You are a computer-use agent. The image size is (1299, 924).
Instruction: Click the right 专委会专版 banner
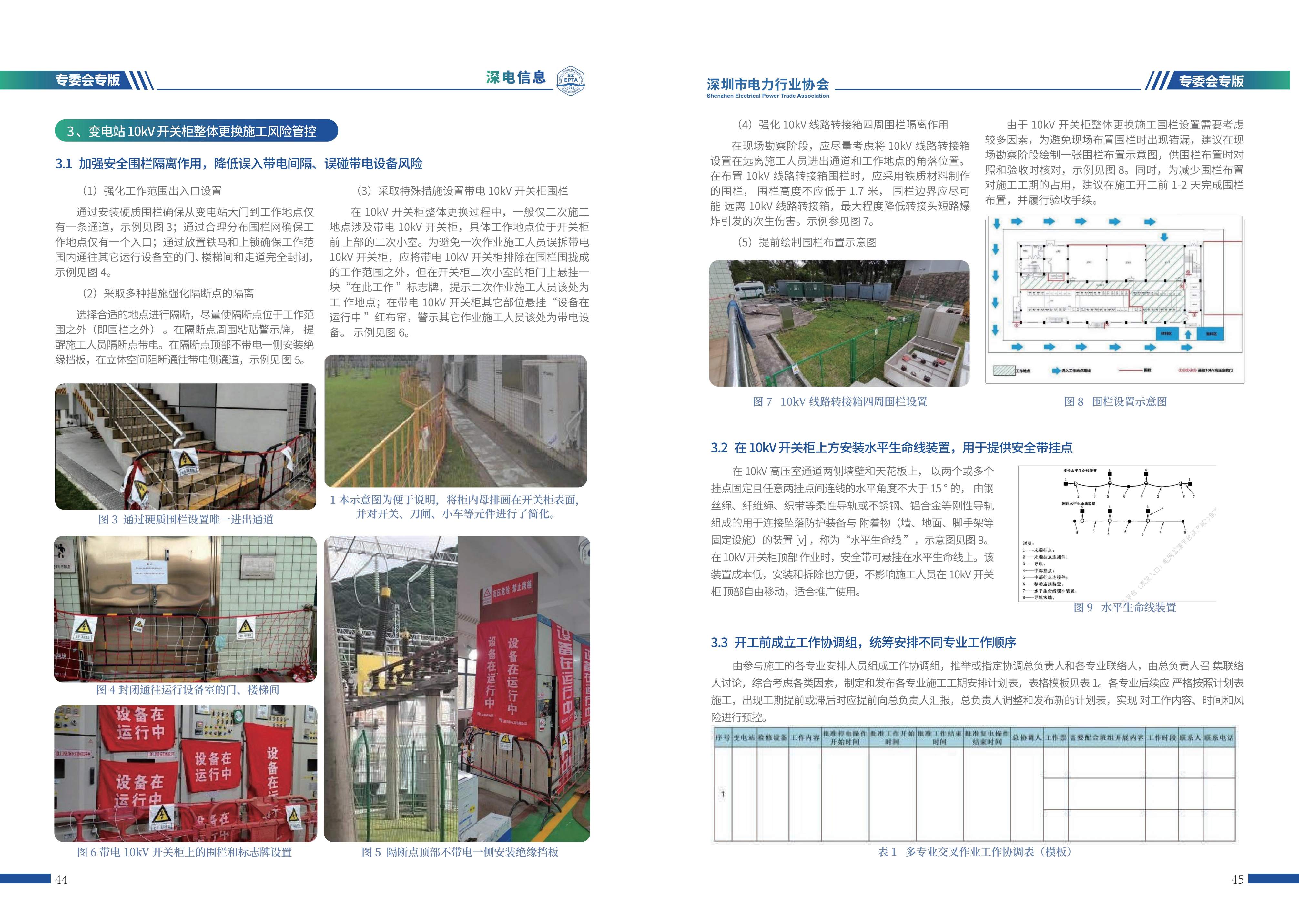tap(1211, 81)
